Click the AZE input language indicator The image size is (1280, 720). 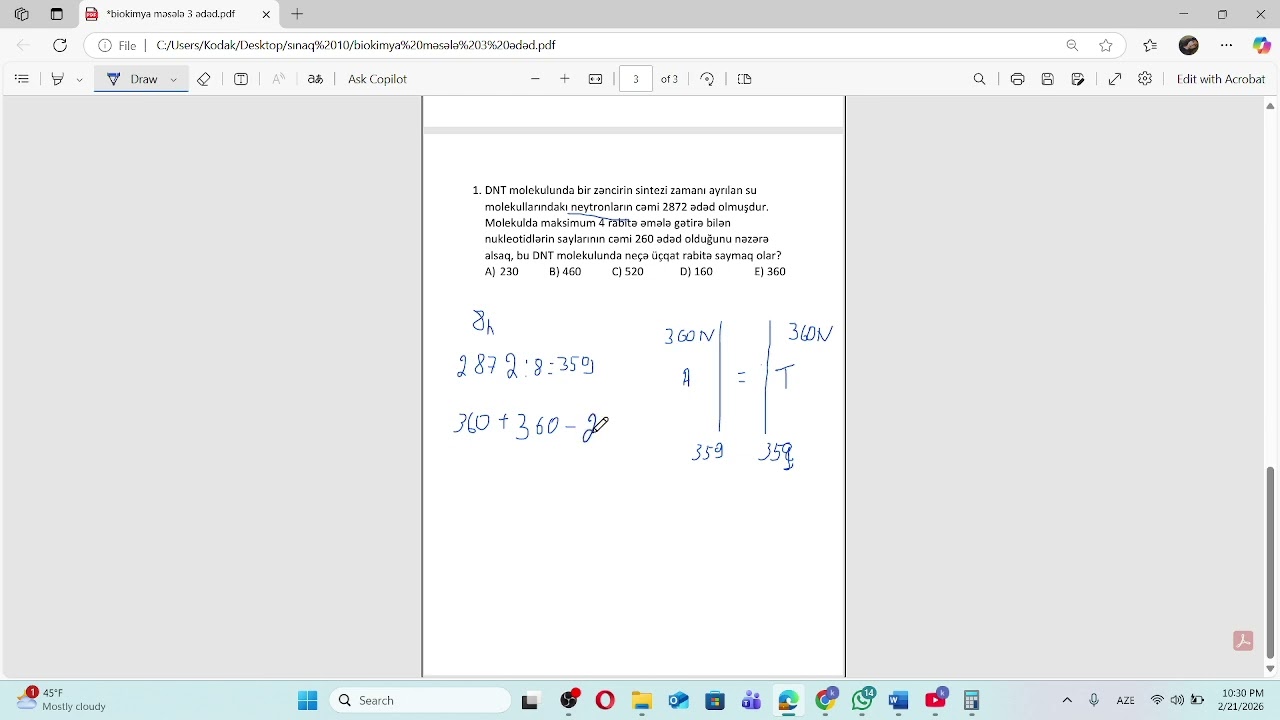click(x=1125, y=700)
